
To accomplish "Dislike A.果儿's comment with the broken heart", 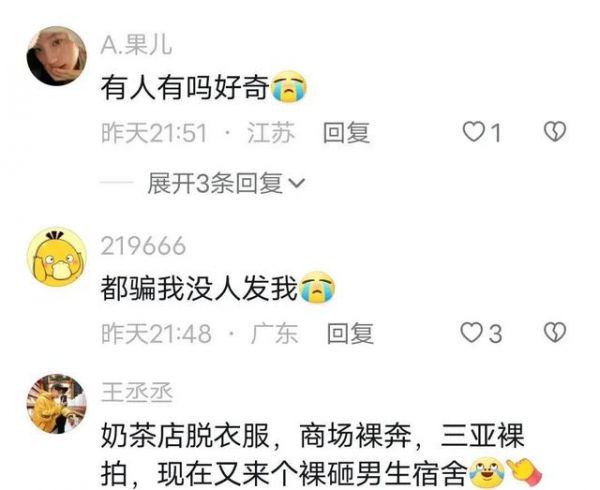I will (x=555, y=132).
